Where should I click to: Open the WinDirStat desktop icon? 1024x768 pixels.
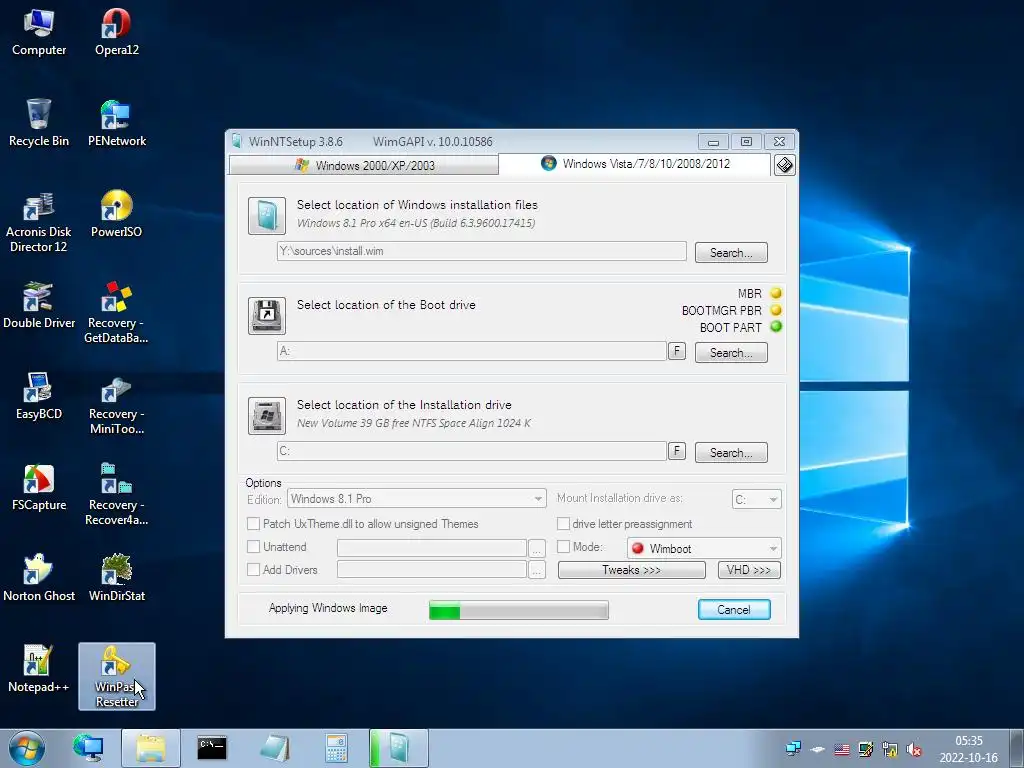click(x=116, y=578)
